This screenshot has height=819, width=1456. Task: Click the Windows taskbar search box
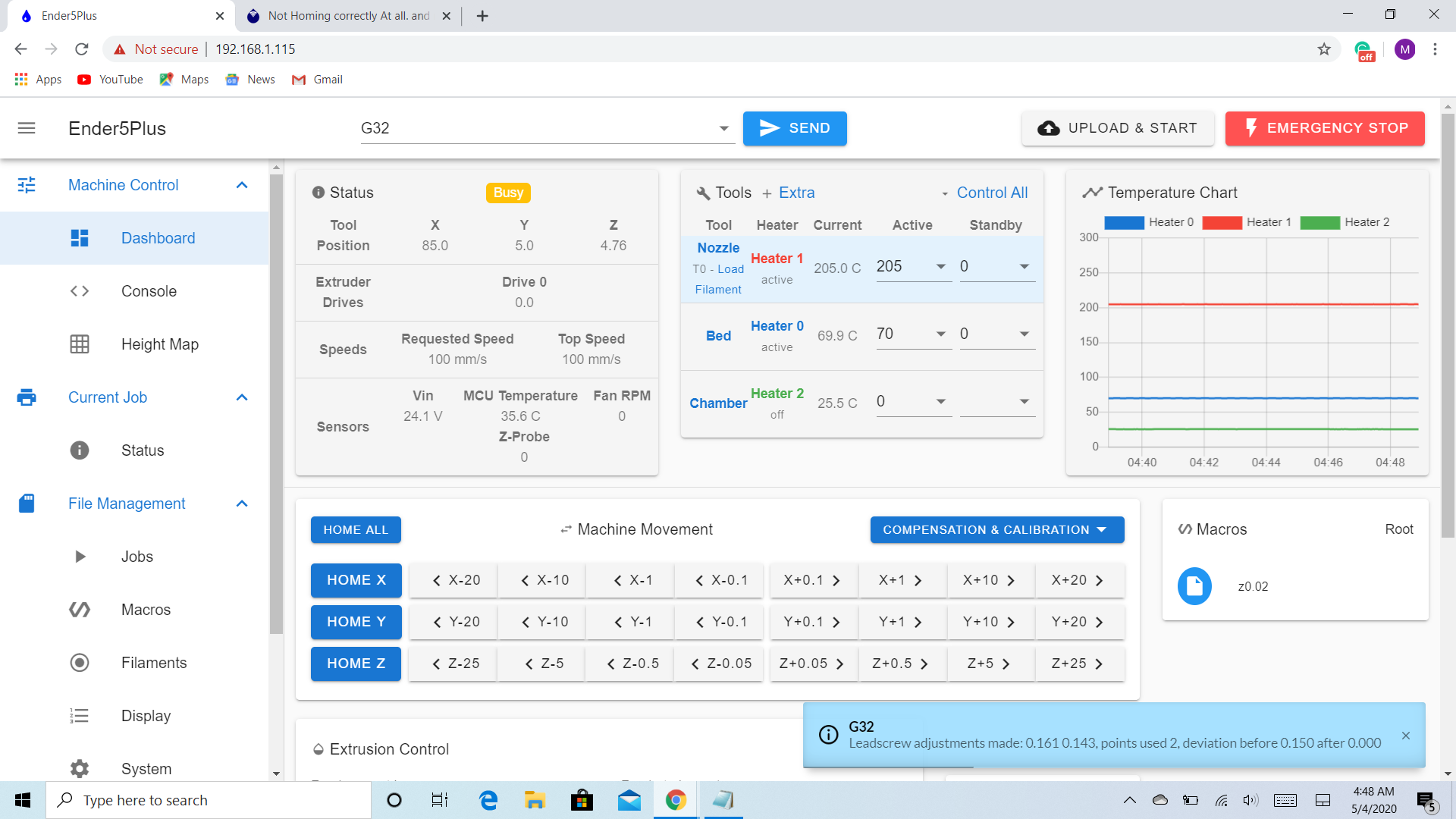tap(209, 800)
